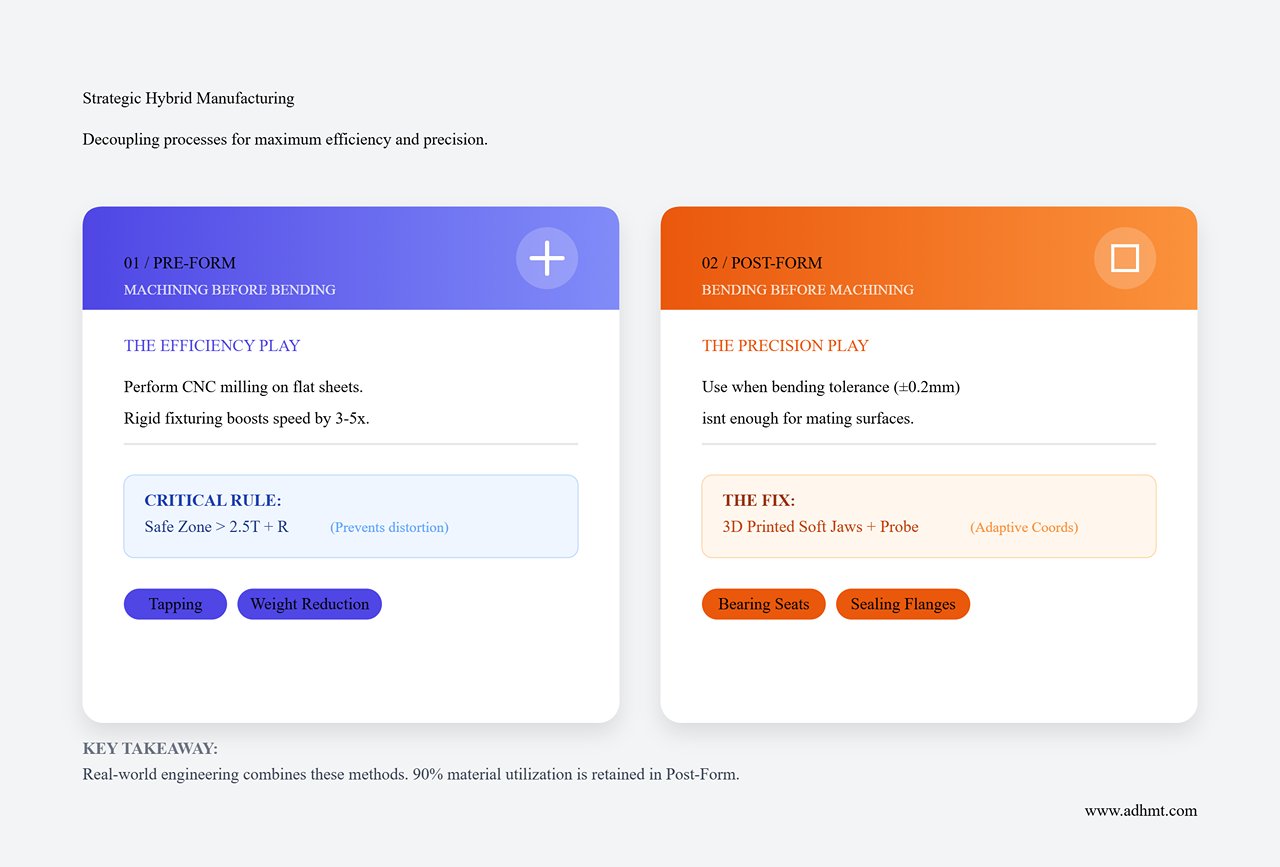Select the Tapping tag pill
This screenshot has height=867, width=1280.
[x=175, y=604]
